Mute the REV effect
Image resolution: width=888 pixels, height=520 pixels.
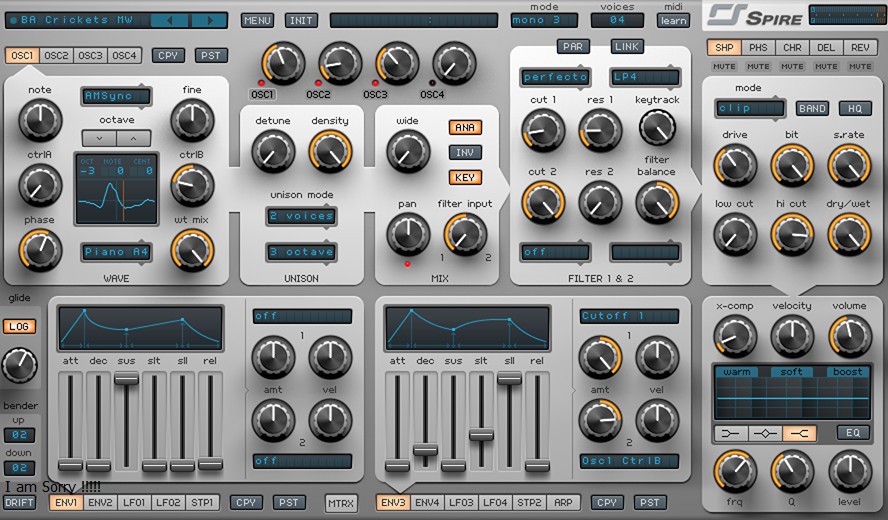coord(860,66)
